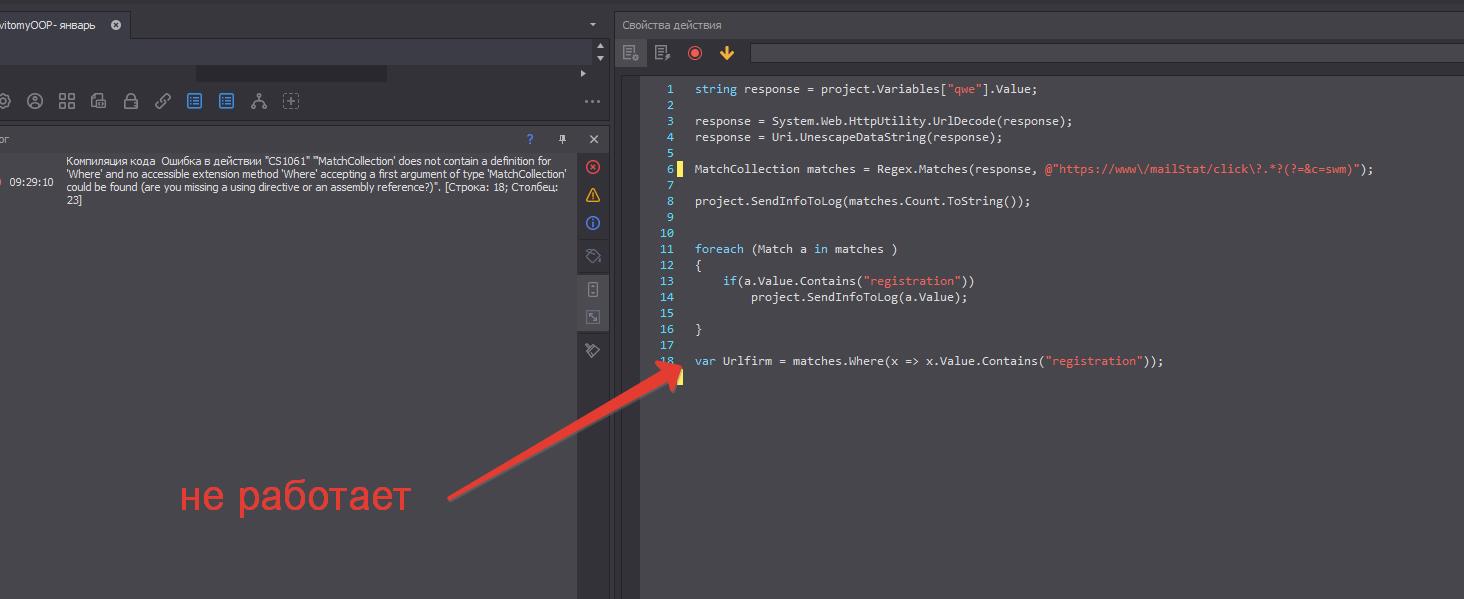Viewport: 1464px width, 599px height.
Task: Toggle warning messages filter in log
Action: 593,195
